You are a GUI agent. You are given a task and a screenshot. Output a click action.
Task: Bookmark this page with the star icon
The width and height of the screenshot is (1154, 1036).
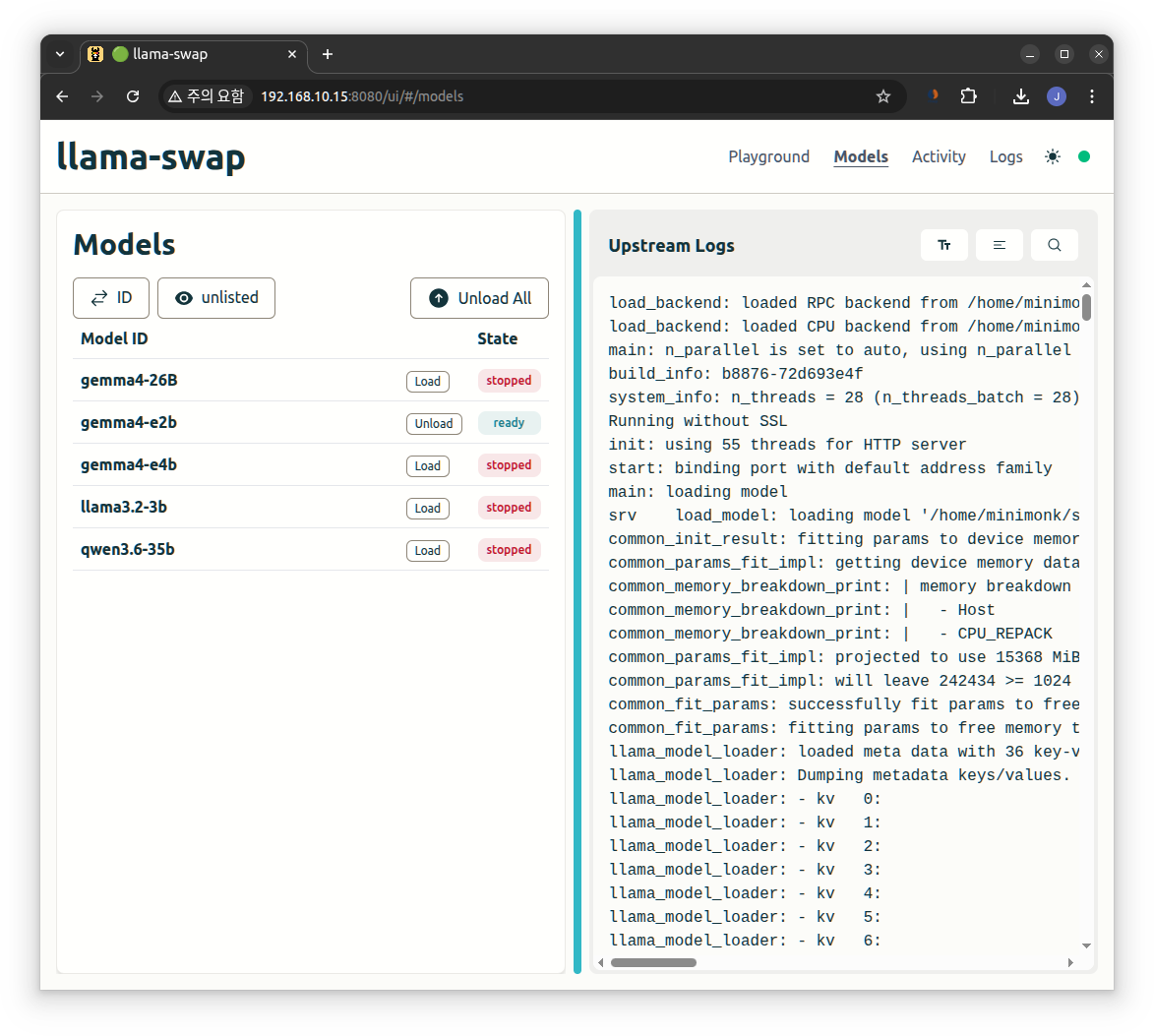(883, 96)
